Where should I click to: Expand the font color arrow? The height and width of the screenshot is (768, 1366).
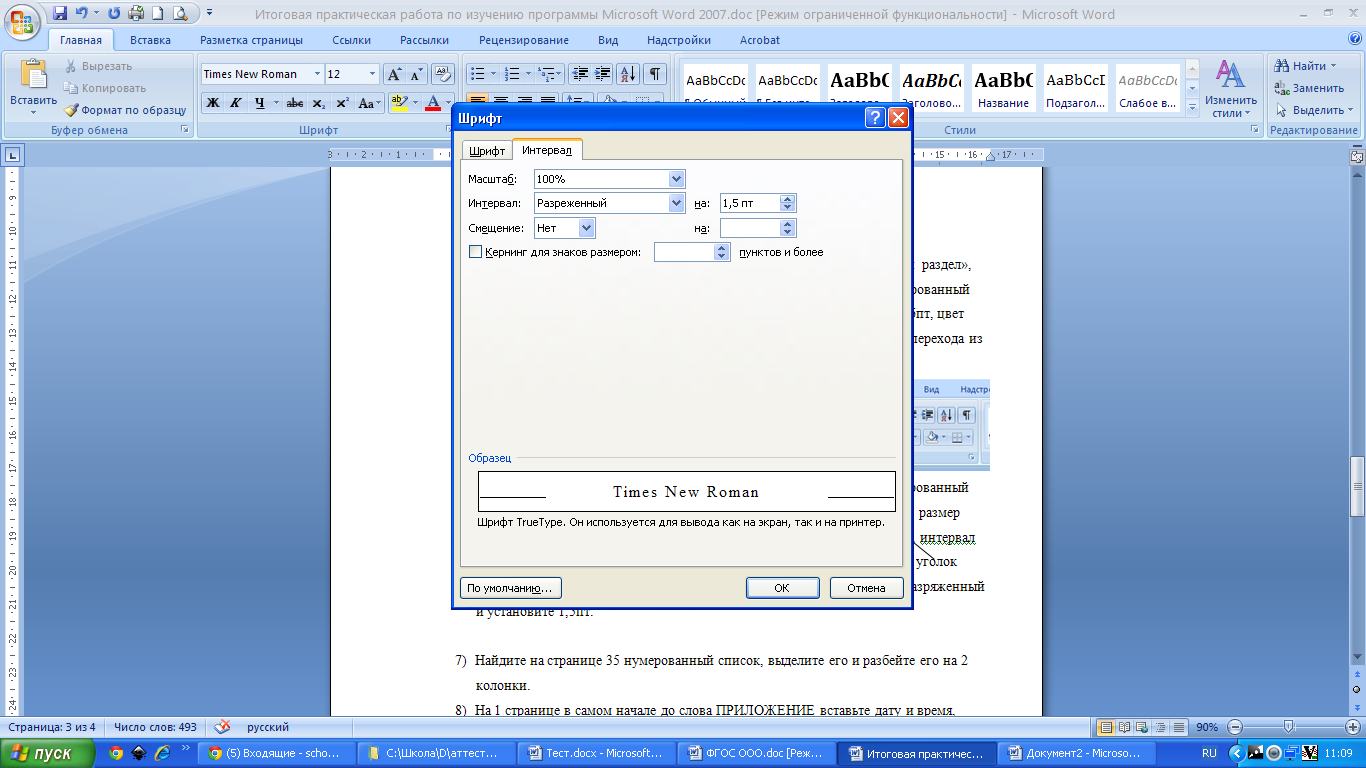(447, 102)
